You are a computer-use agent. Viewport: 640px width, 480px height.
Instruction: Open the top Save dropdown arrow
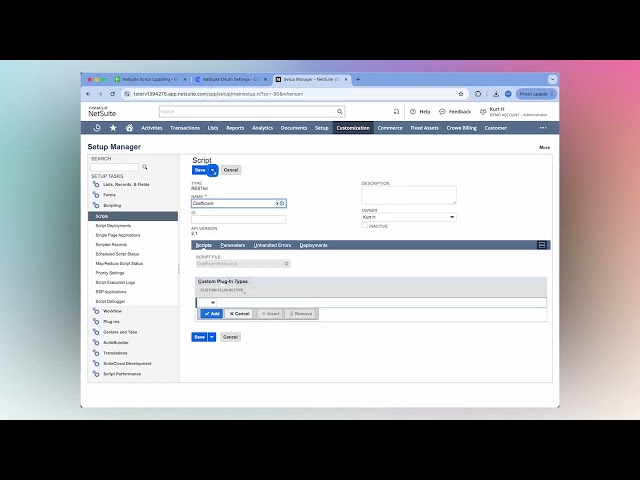tap(213, 170)
